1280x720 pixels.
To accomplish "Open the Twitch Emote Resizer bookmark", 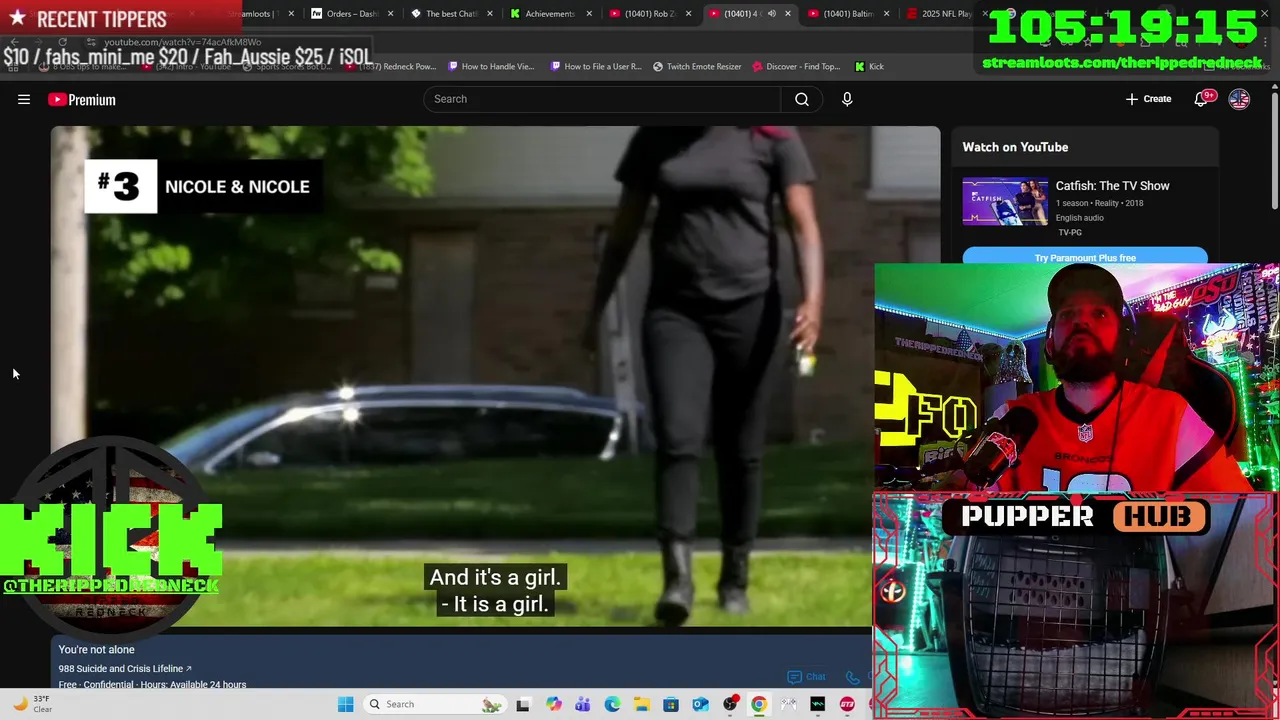I will pyautogui.click(x=697, y=66).
